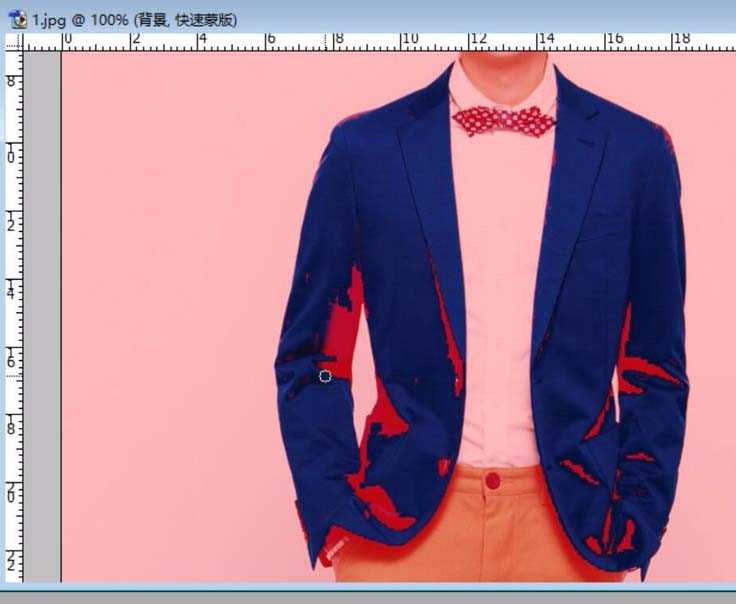Click the brush cursor circle on the sleeve
Image resolution: width=736 pixels, height=604 pixels.
[x=325, y=376]
